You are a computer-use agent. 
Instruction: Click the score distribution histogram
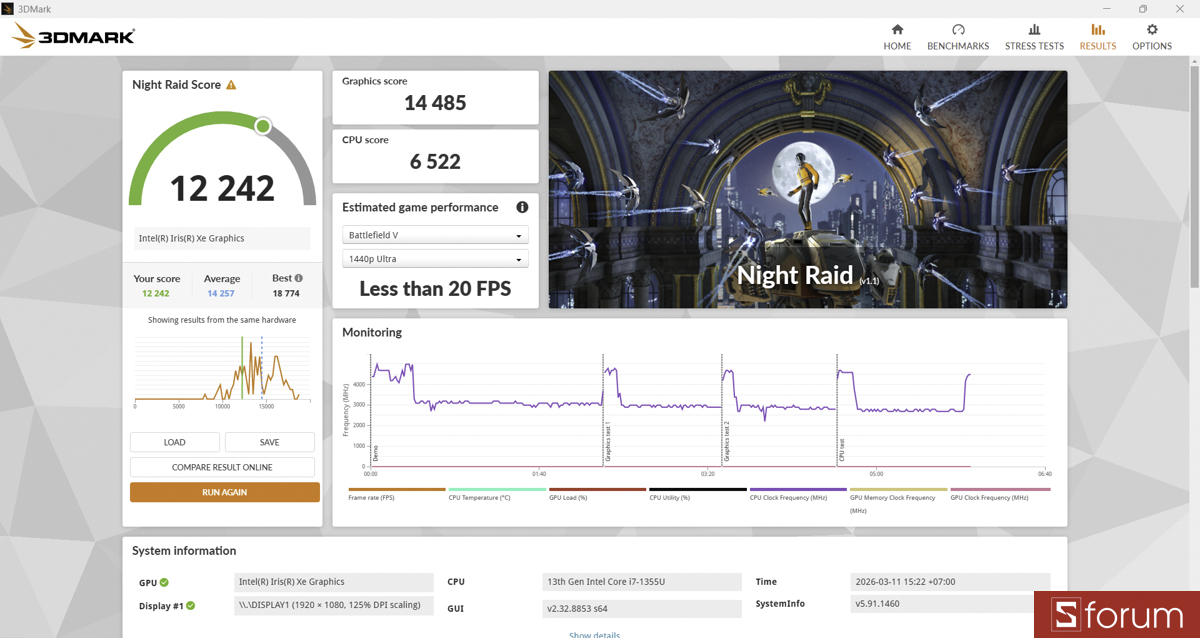tap(221, 370)
